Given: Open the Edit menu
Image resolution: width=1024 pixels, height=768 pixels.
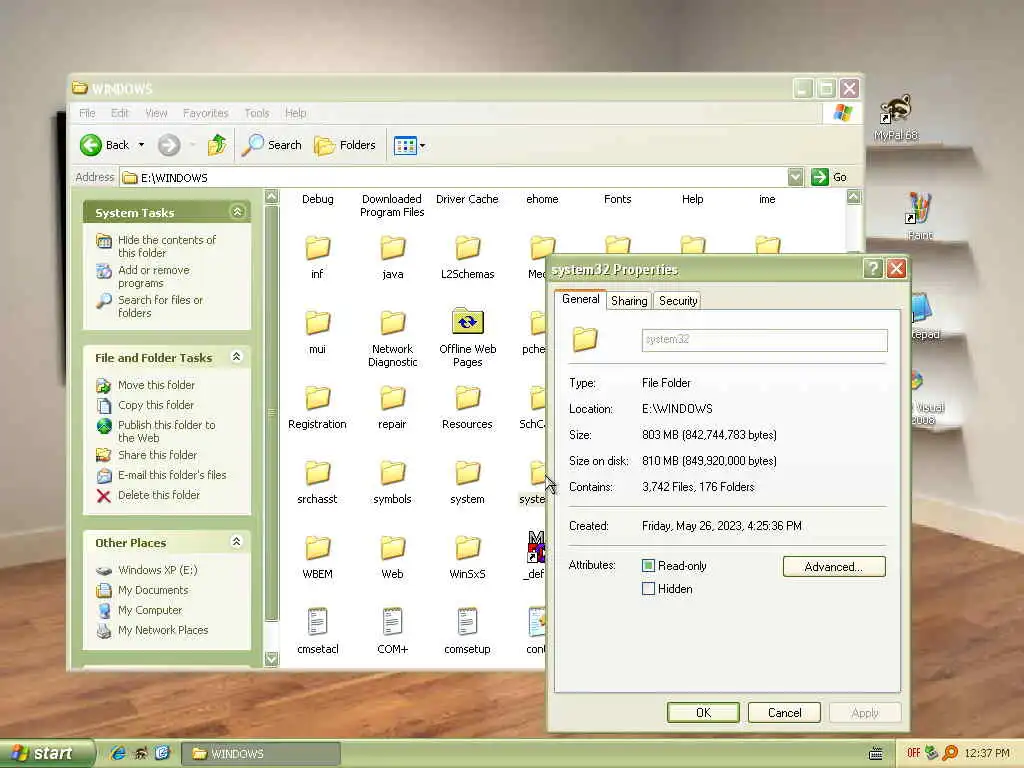Looking at the screenshot, I should [x=120, y=113].
